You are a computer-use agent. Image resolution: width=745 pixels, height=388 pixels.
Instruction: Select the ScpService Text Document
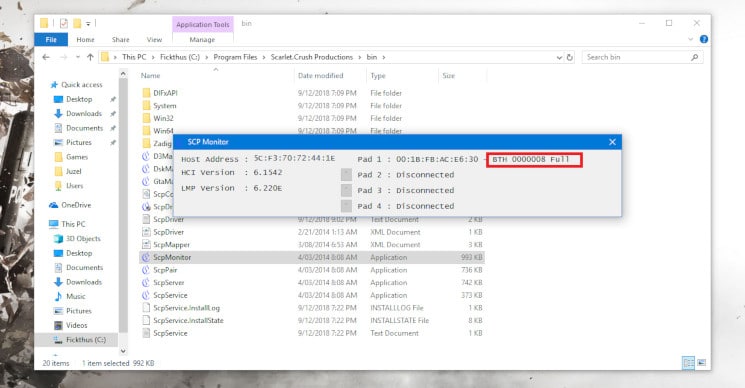pyautogui.click(x=170, y=333)
